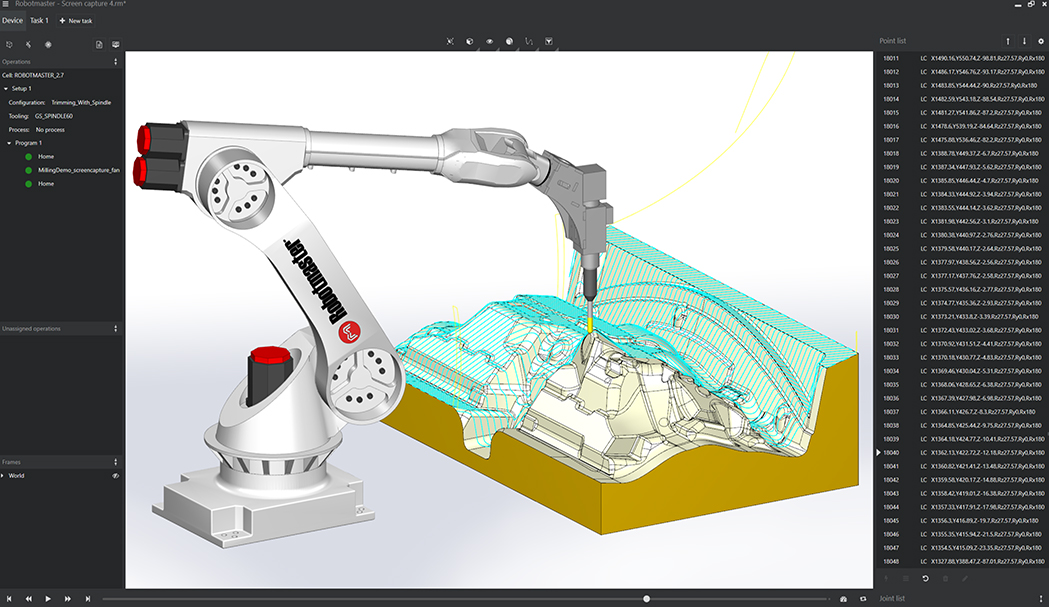Click the filter icon in viewport toolbar

pos(549,41)
